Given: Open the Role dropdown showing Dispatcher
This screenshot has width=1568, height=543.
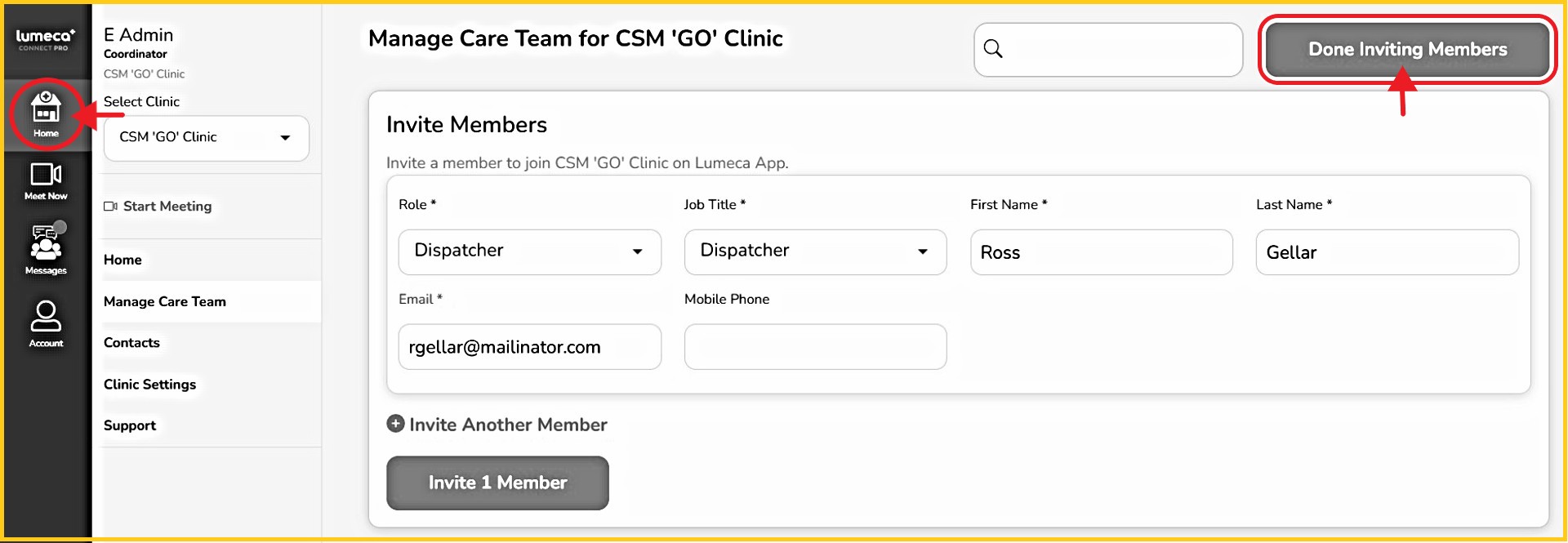Looking at the screenshot, I should pyautogui.click(x=529, y=251).
